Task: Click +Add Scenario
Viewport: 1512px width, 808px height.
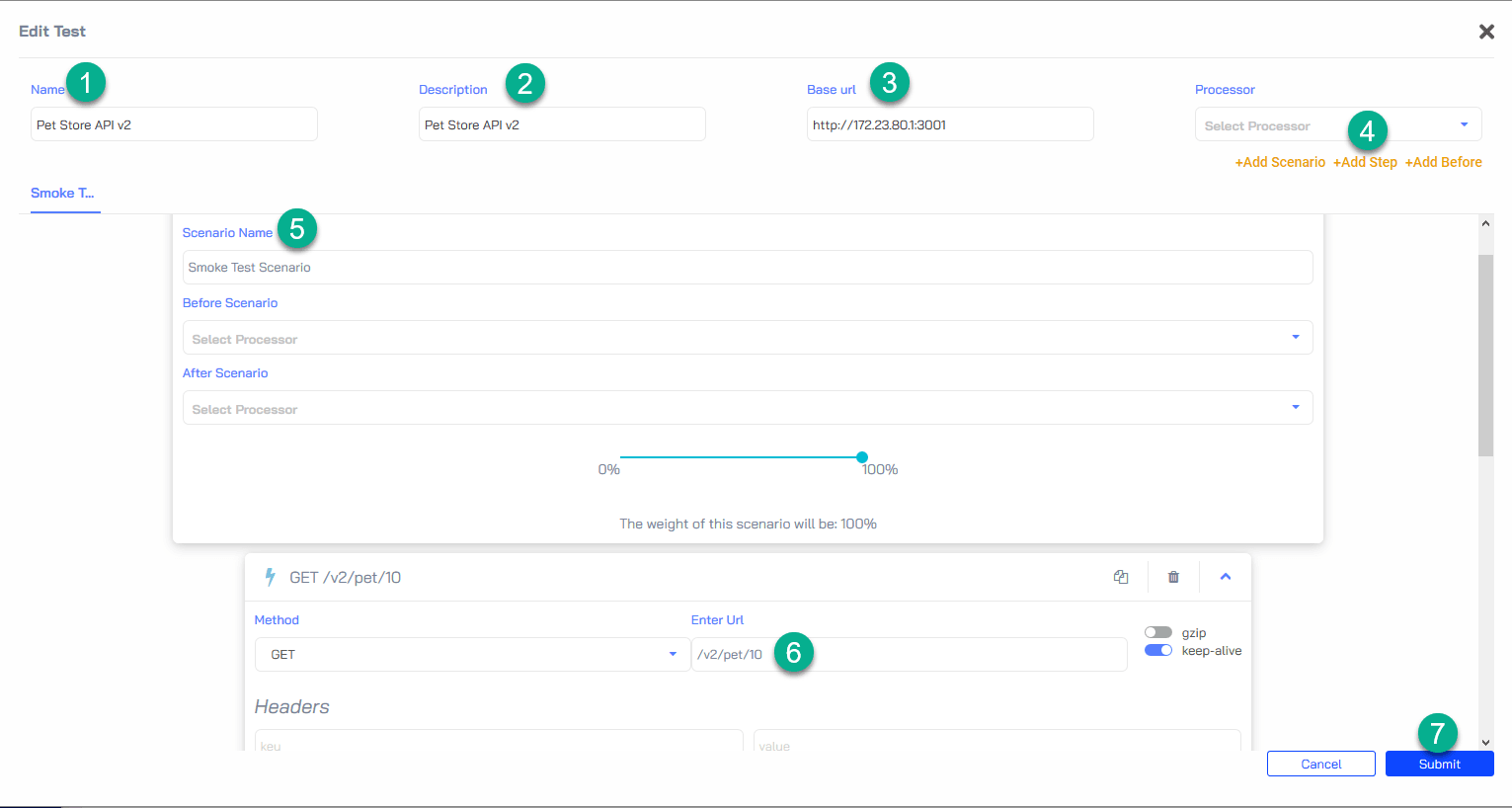Action: [x=1280, y=161]
